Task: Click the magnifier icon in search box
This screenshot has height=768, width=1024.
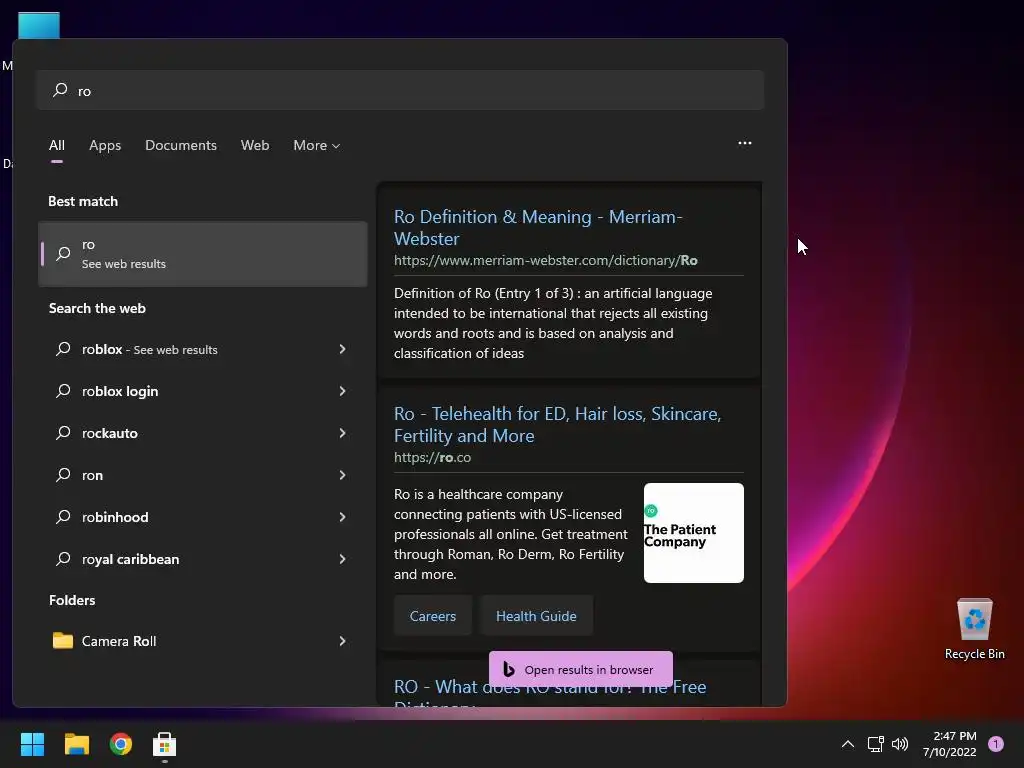Action: 60,89
